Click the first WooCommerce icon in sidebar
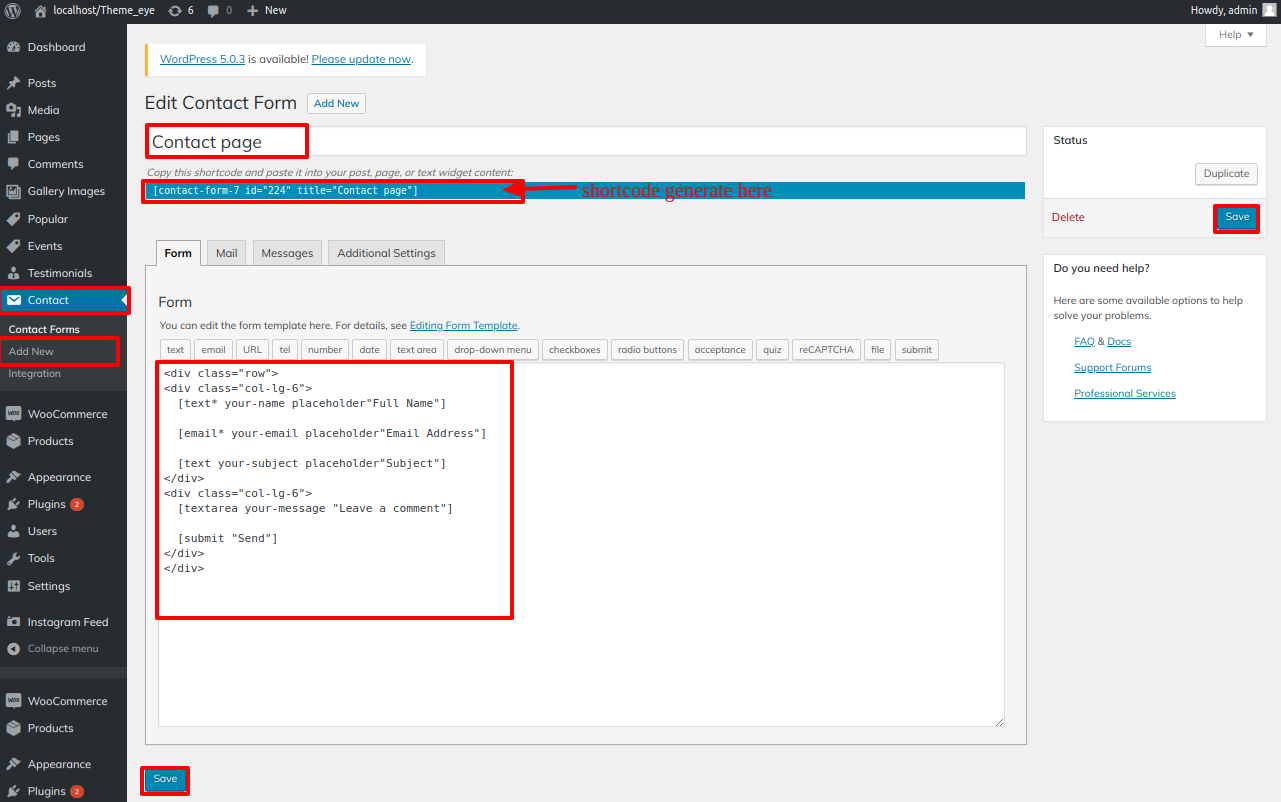This screenshot has height=802, width=1281. (x=13, y=414)
